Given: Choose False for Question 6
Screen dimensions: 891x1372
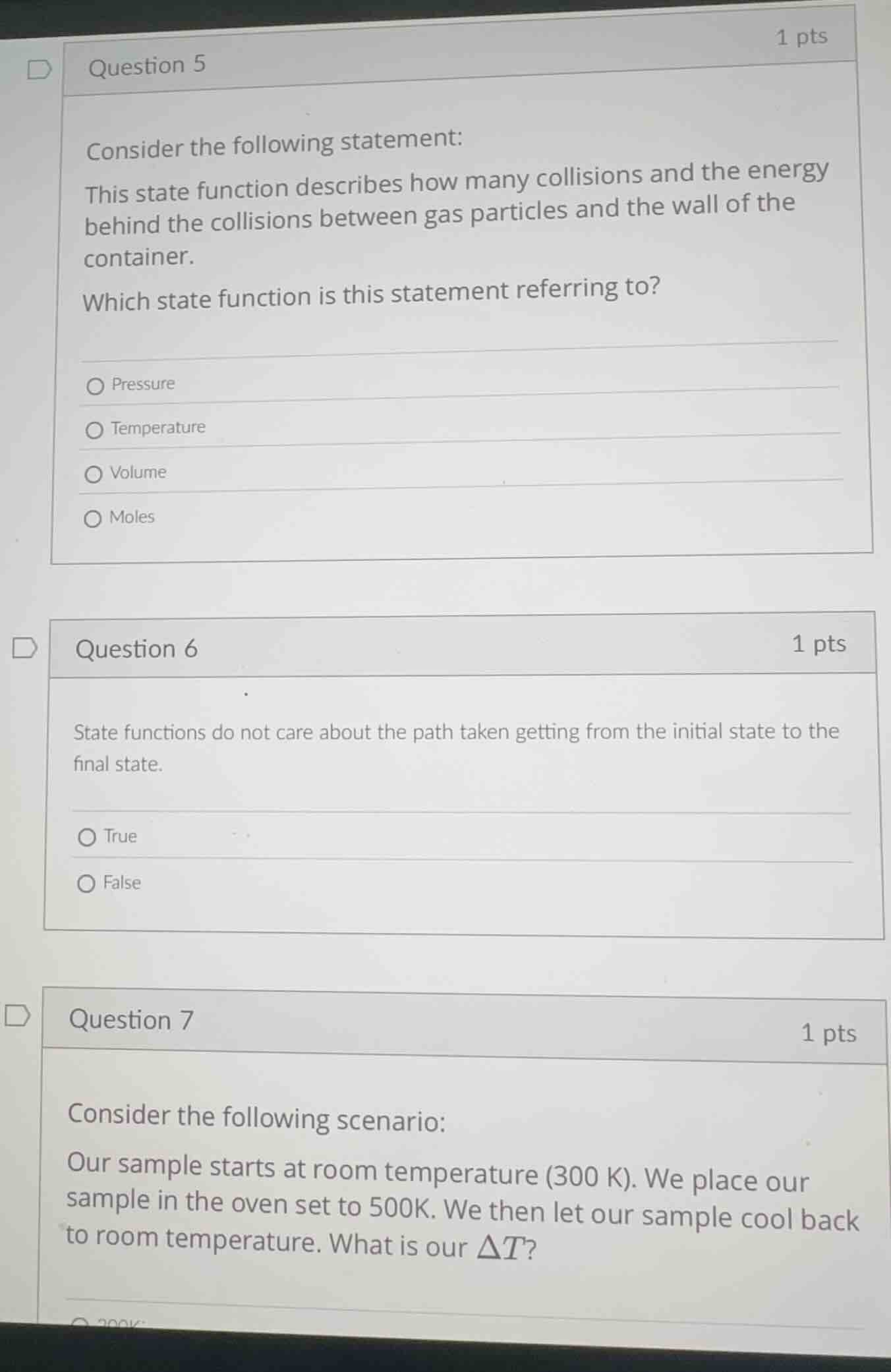Looking at the screenshot, I should (86, 883).
